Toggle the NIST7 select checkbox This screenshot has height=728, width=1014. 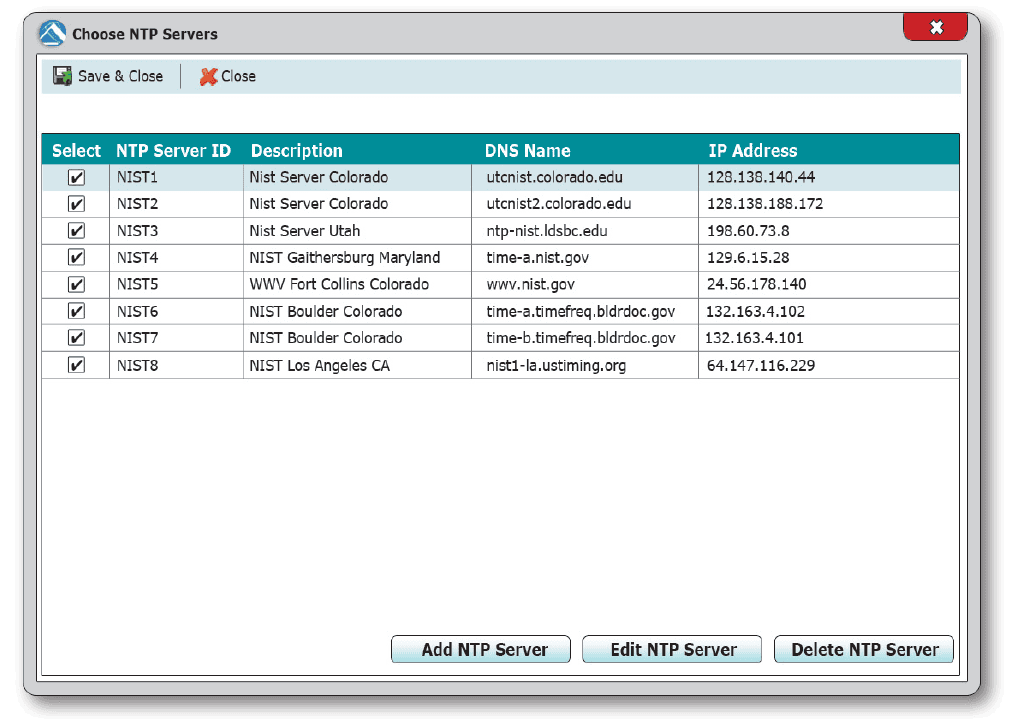[76, 338]
